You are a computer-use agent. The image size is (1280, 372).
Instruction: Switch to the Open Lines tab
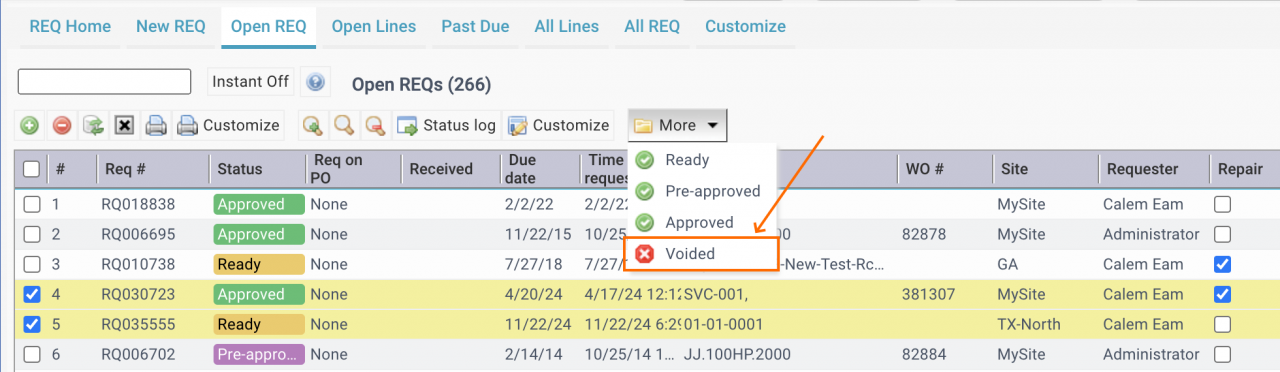pos(374,27)
